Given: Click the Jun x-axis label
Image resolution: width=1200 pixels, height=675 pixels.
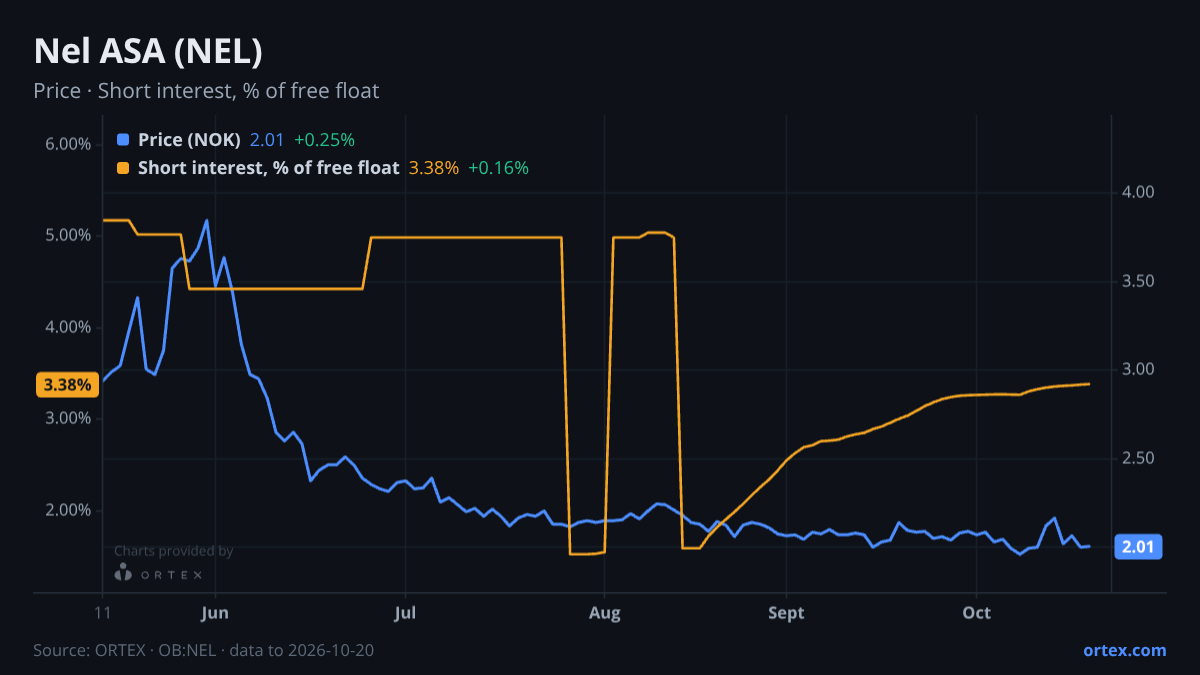Looking at the screenshot, I should pos(216,613).
